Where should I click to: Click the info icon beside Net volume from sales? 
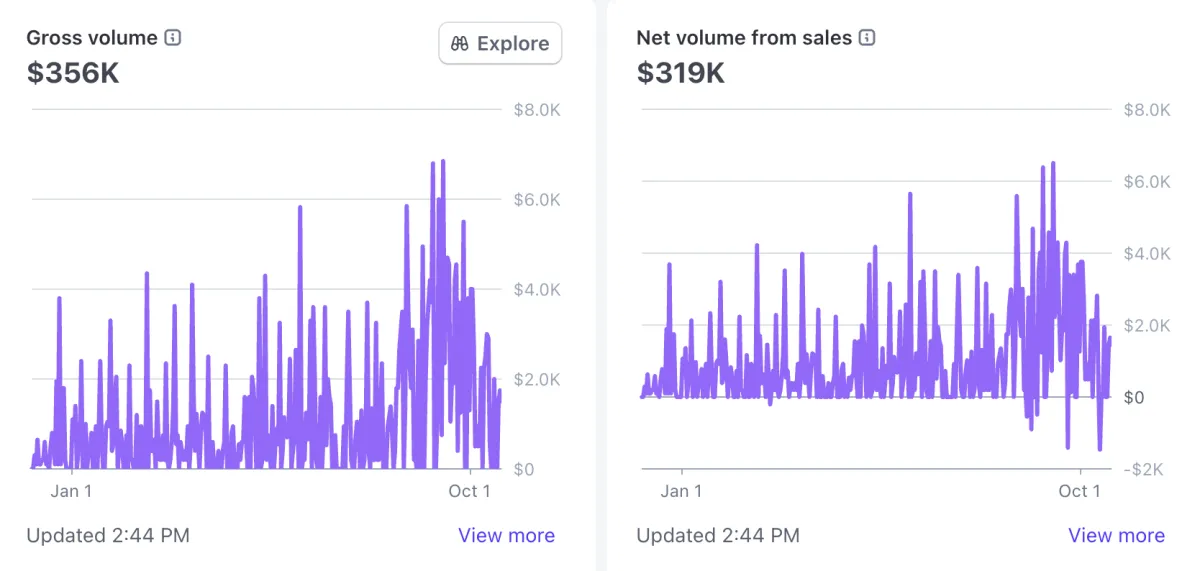point(867,38)
